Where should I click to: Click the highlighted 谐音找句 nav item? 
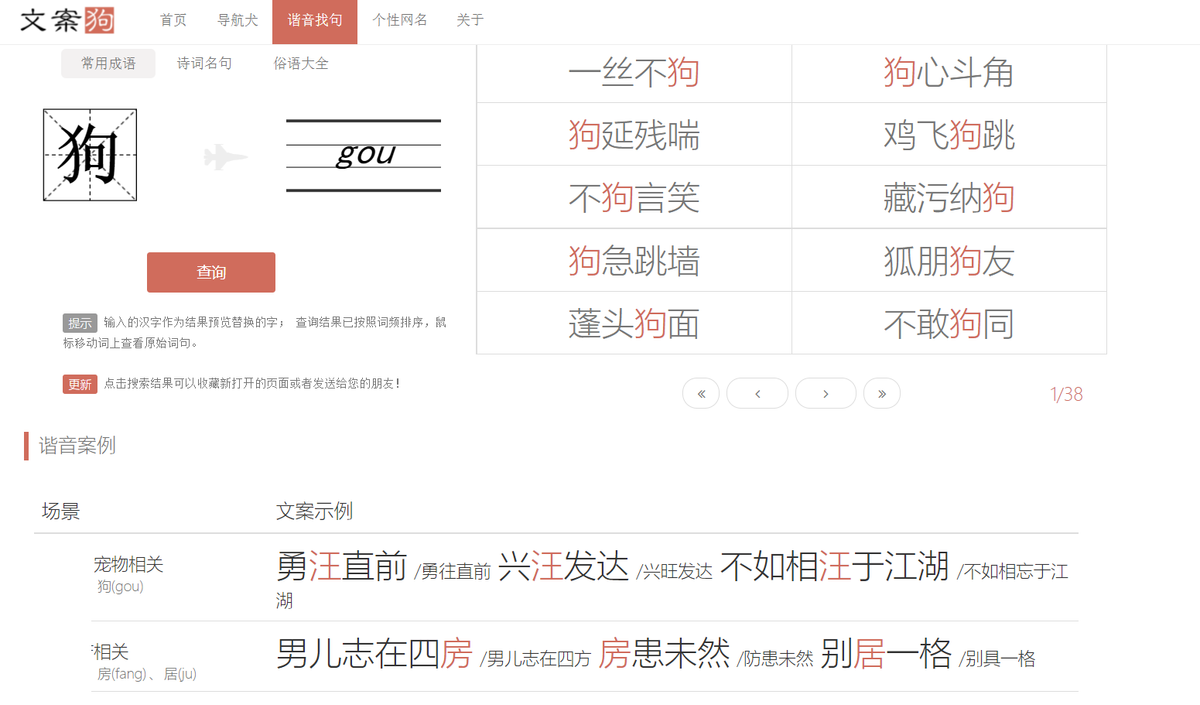[315, 20]
